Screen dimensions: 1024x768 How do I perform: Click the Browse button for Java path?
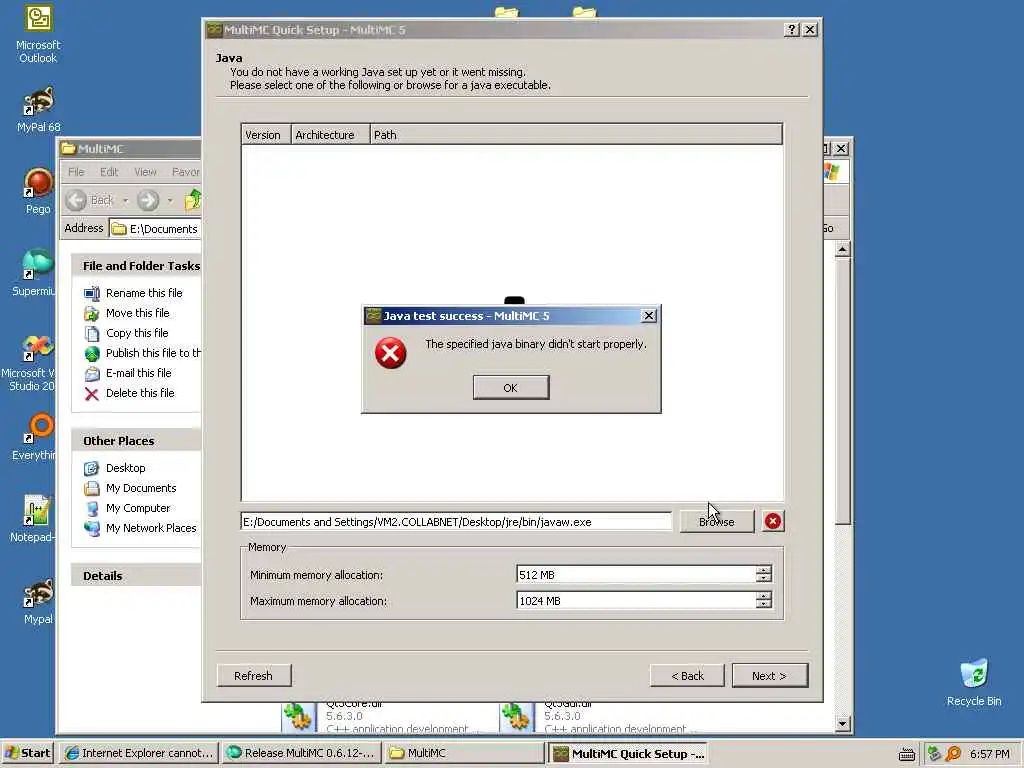click(716, 521)
